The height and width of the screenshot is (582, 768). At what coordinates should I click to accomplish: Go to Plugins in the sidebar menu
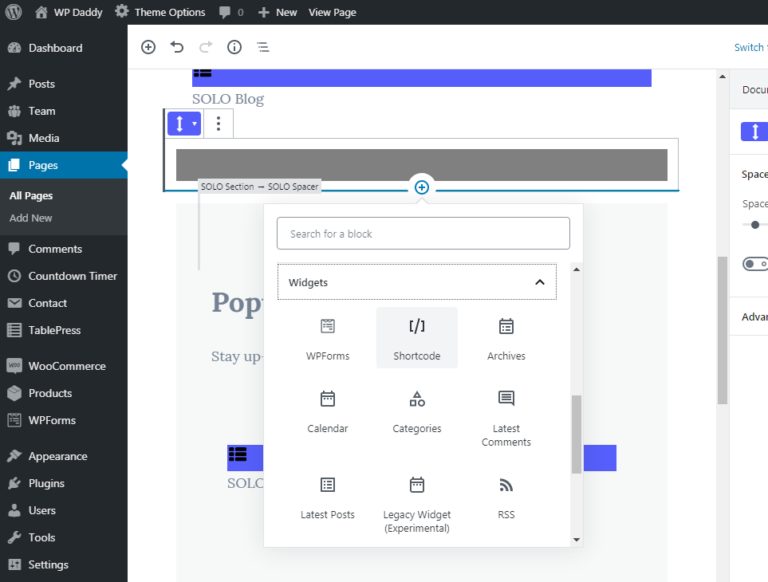[x=46, y=483]
